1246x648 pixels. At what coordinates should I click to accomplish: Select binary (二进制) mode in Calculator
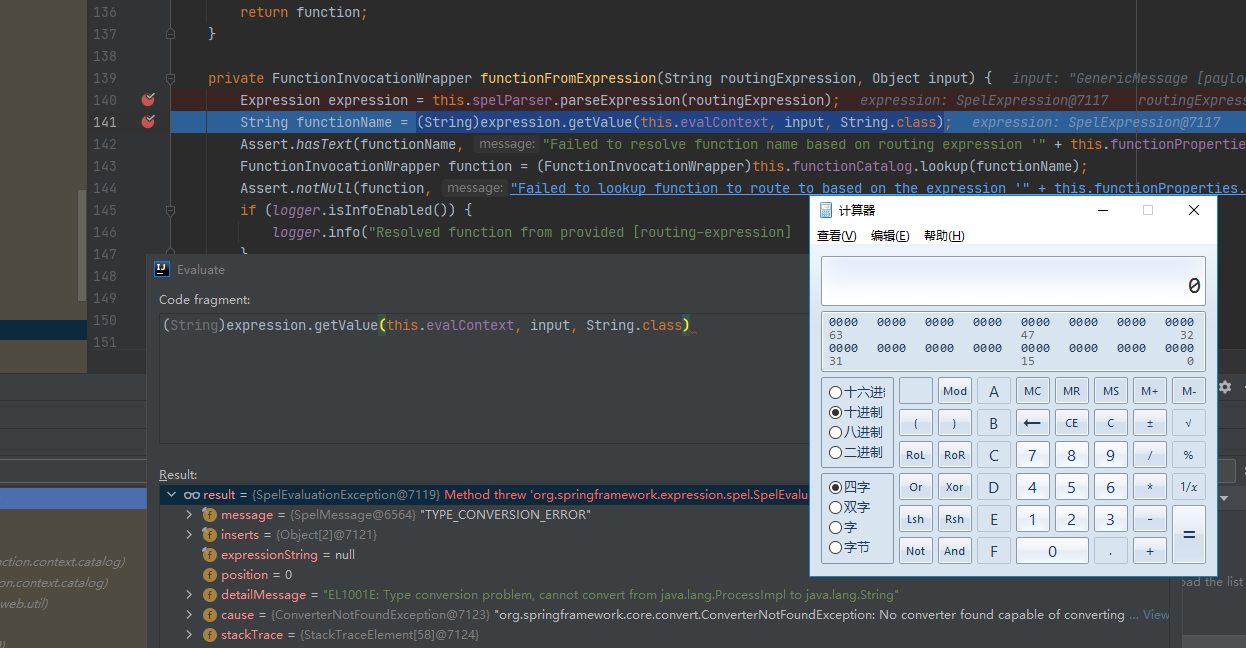857,452
